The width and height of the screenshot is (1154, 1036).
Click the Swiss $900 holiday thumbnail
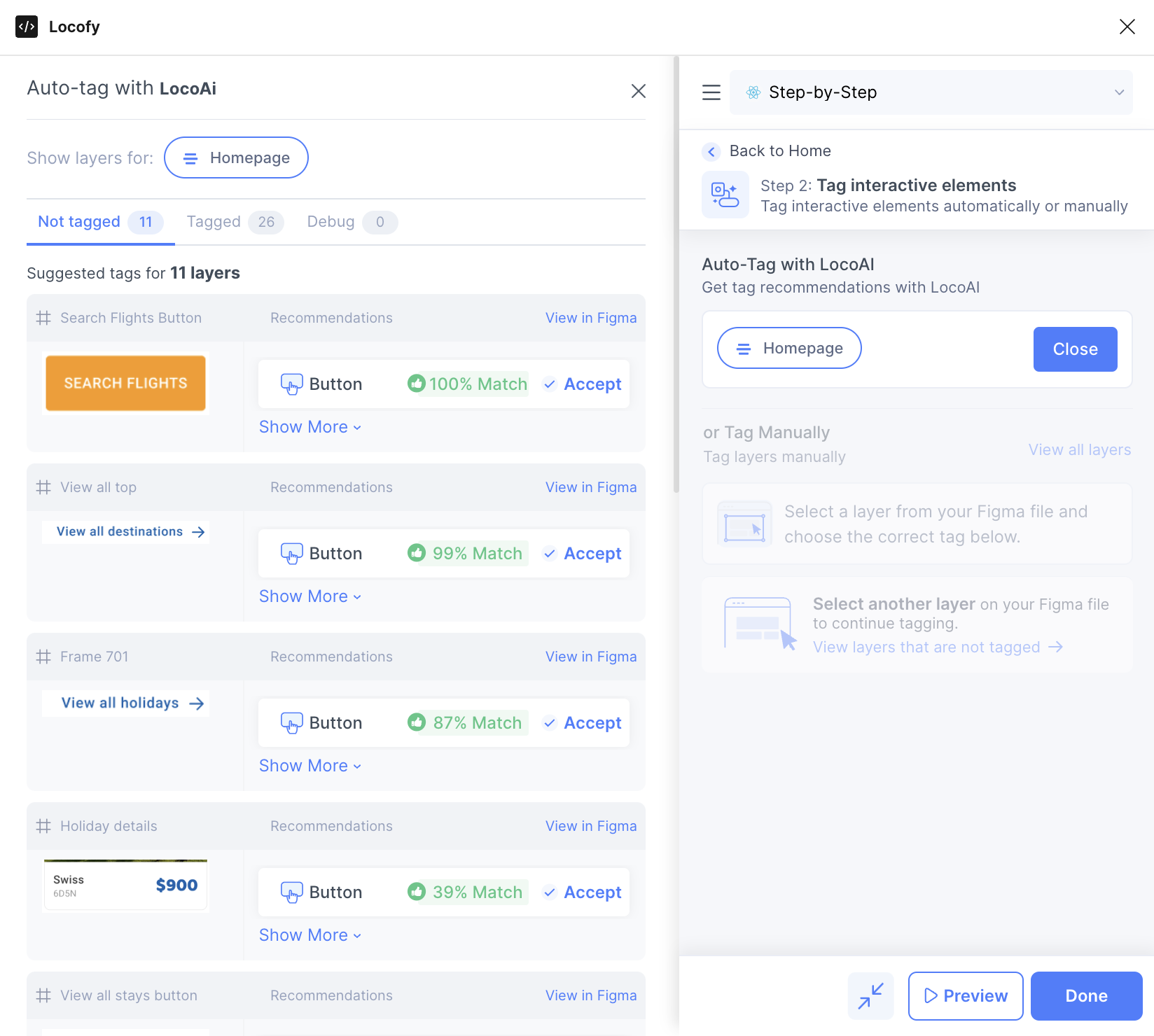[x=125, y=884]
